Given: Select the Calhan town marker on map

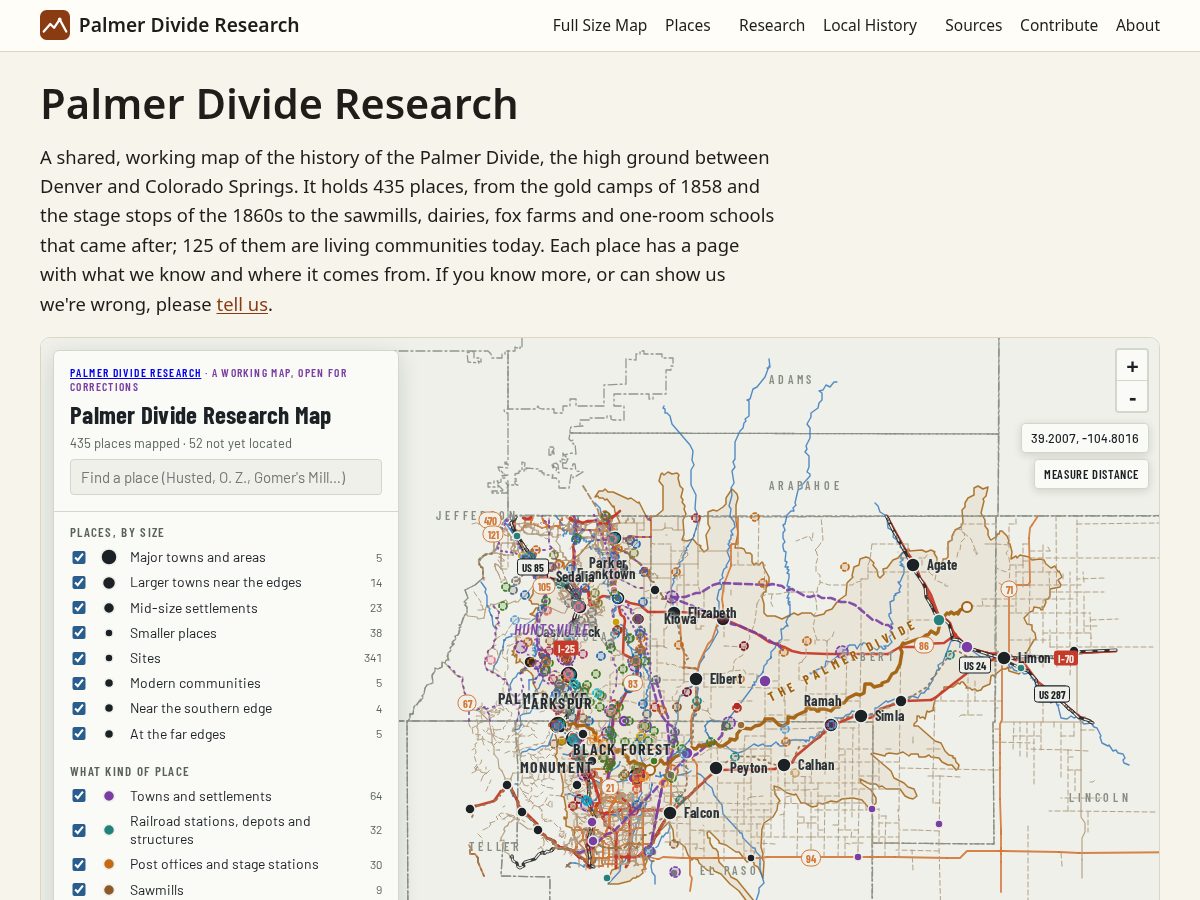Looking at the screenshot, I should pyautogui.click(x=784, y=765).
